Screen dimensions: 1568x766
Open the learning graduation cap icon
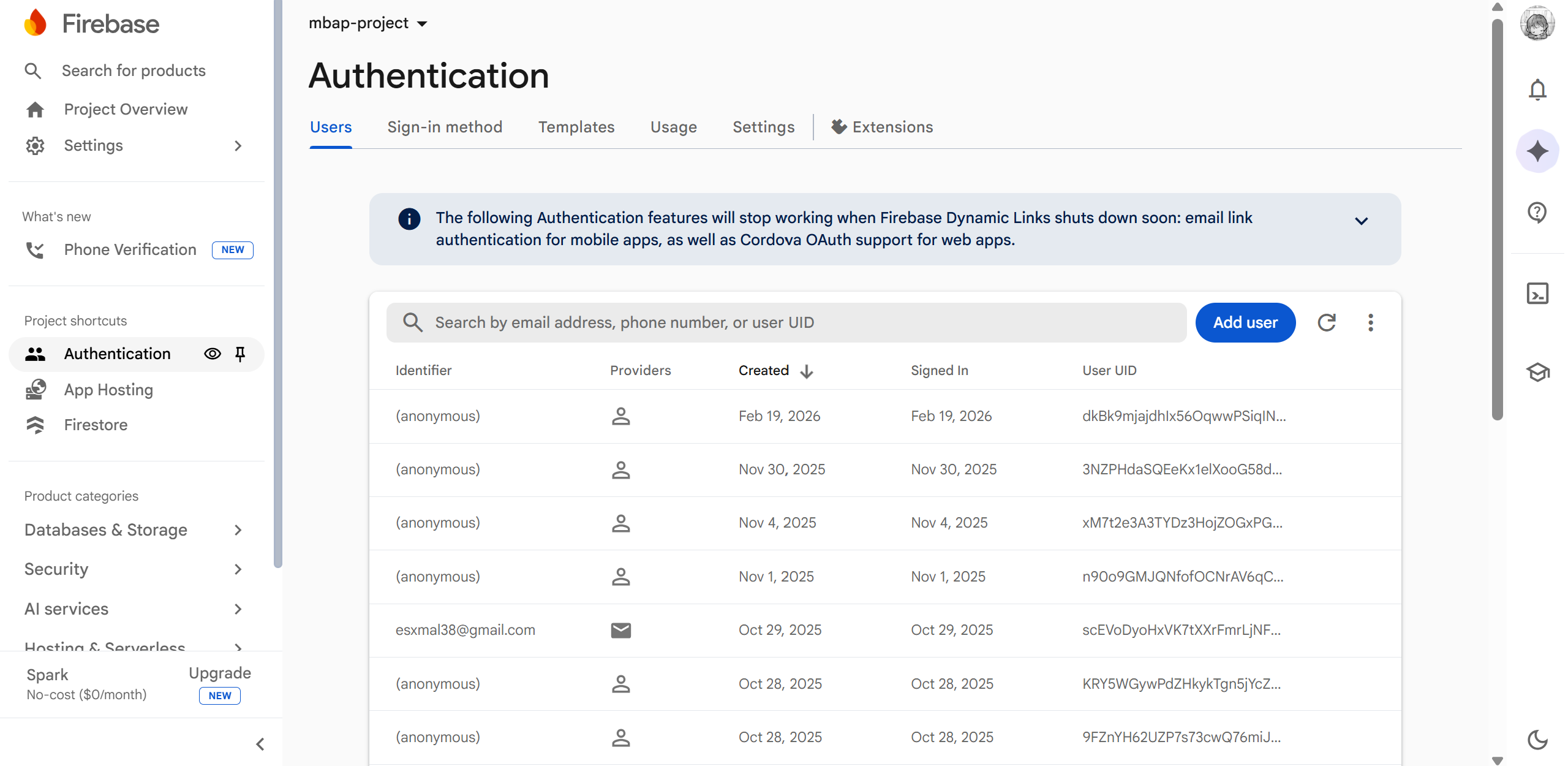[x=1537, y=372]
